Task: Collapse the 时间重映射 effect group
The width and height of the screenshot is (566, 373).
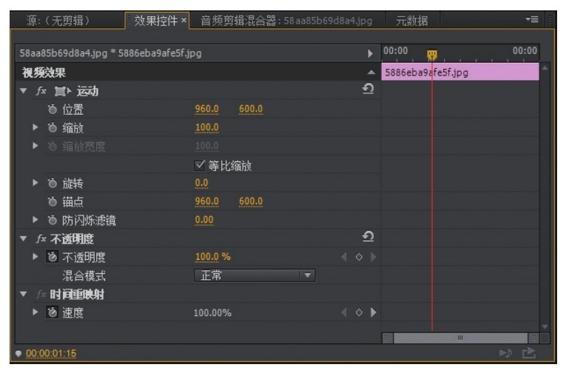Action: (24, 294)
